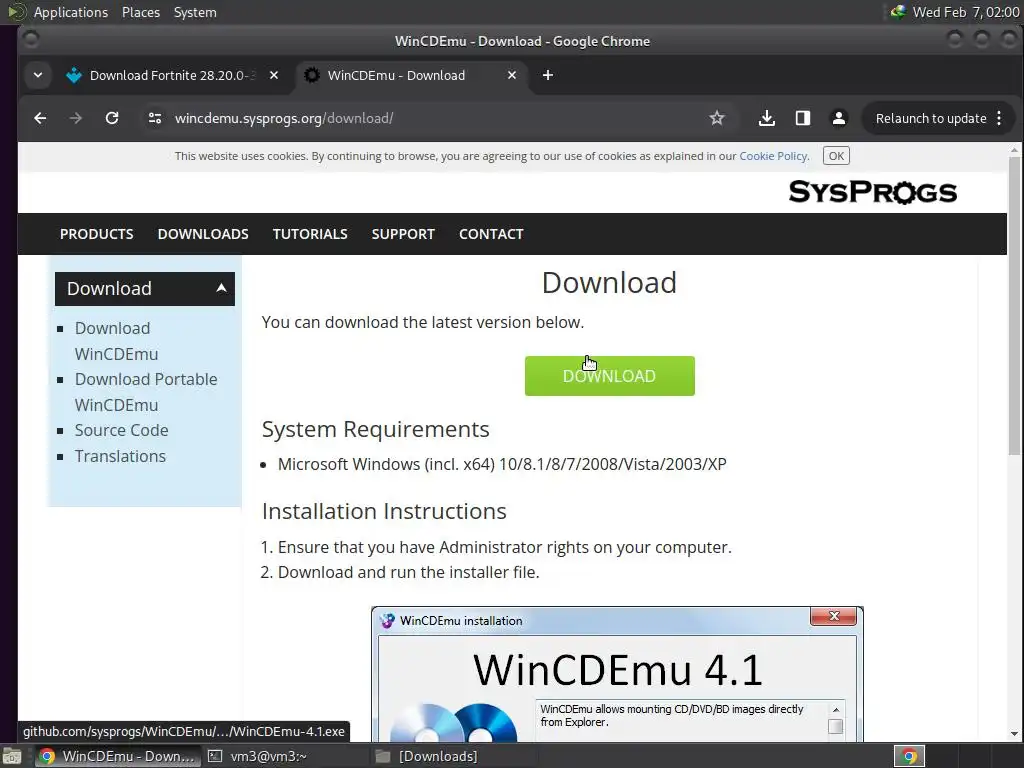
Task: Reload the current page
Action: point(112,118)
